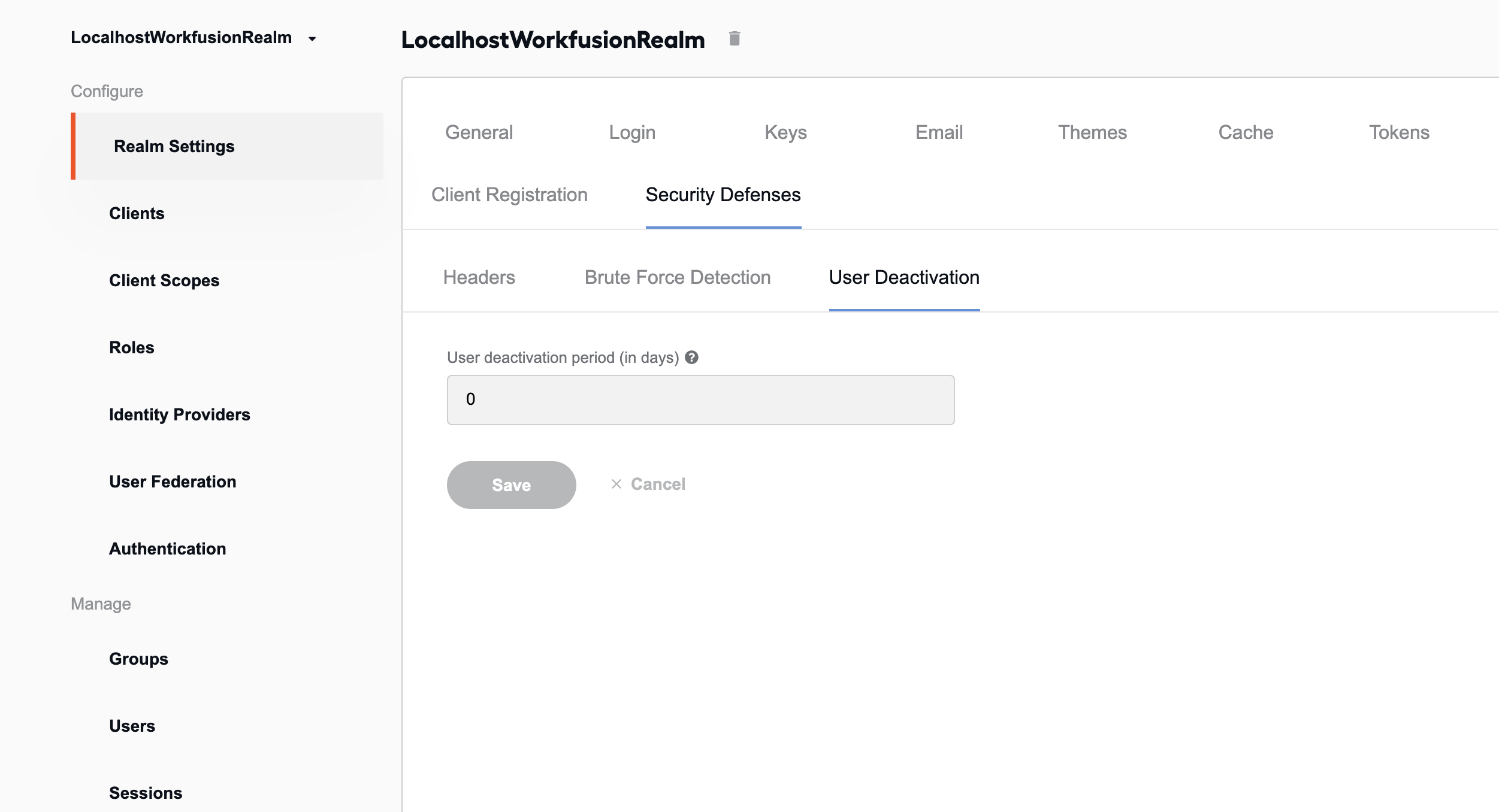Open Users under Manage
The height and width of the screenshot is (812, 1499).
pyautogui.click(x=132, y=726)
